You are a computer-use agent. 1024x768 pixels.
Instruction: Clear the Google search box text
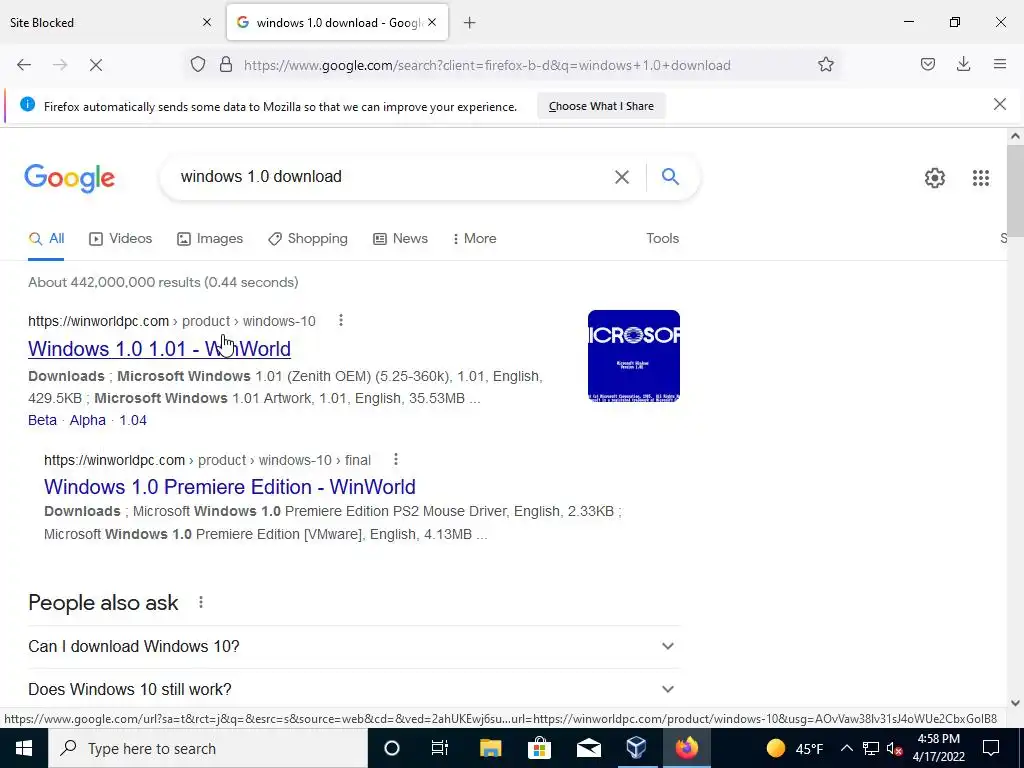click(622, 177)
